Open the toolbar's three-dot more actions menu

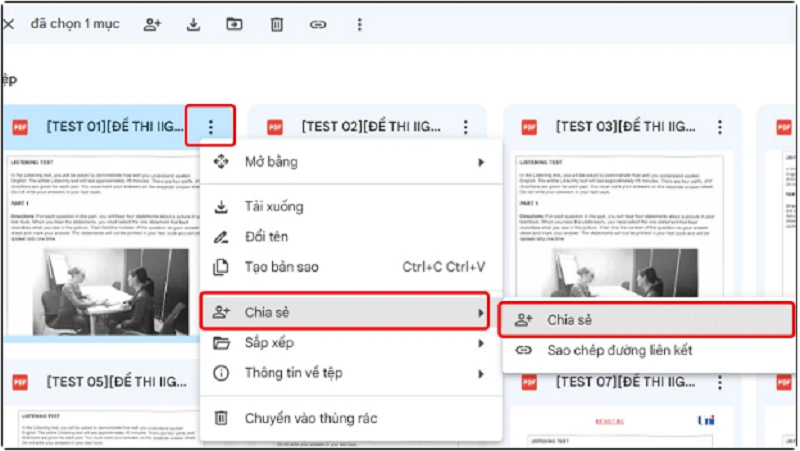click(x=360, y=24)
